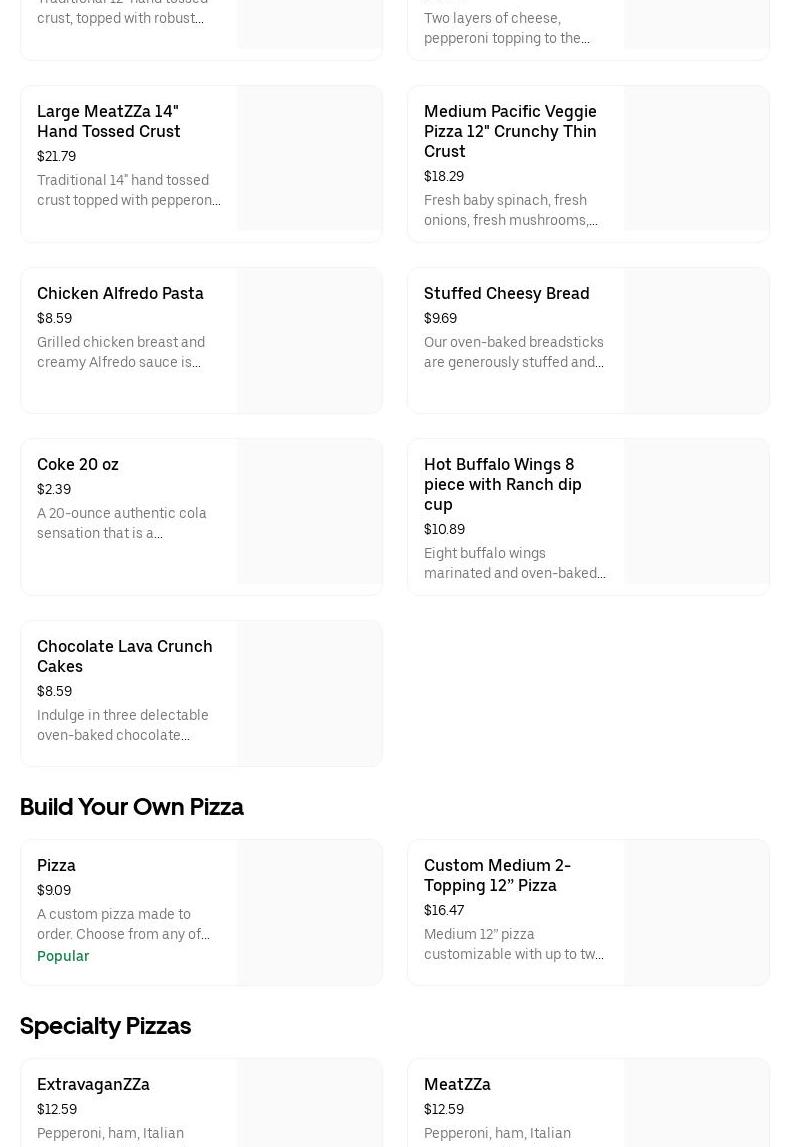The width and height of the screenshot is (804, 1147).
Task: Click the Medium Pacific Veggie Pizza title
Action: click(510, 131)
